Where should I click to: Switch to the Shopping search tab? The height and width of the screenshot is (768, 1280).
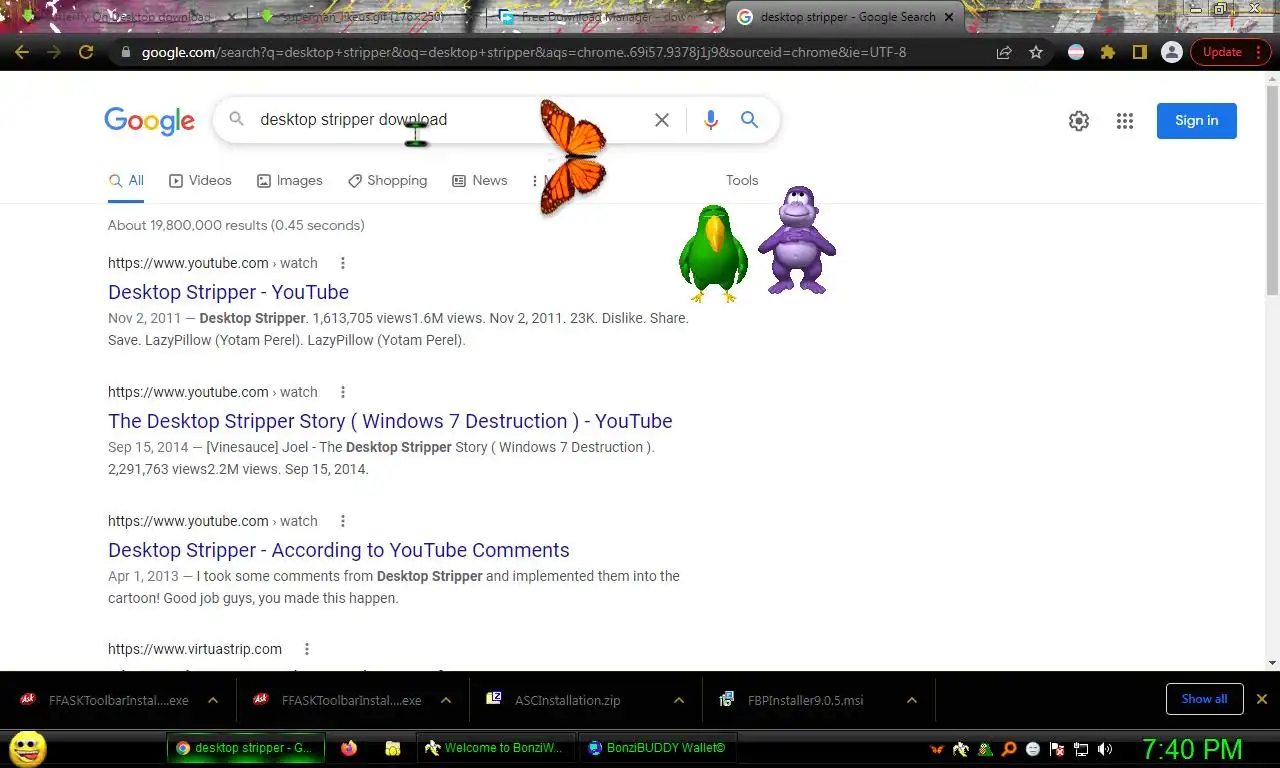tap(387, 181)
